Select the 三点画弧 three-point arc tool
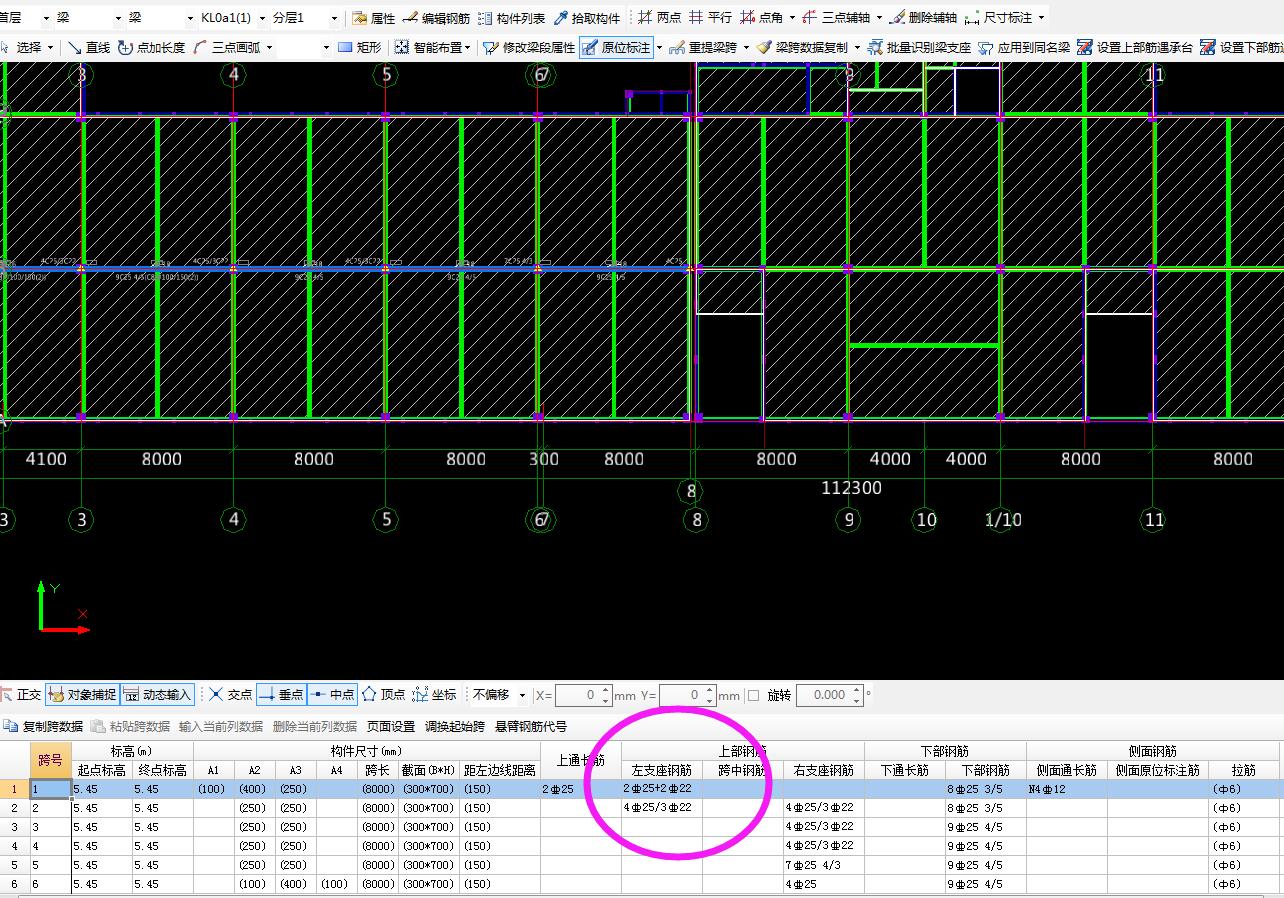1284x898 pixels. pos(226,47)
